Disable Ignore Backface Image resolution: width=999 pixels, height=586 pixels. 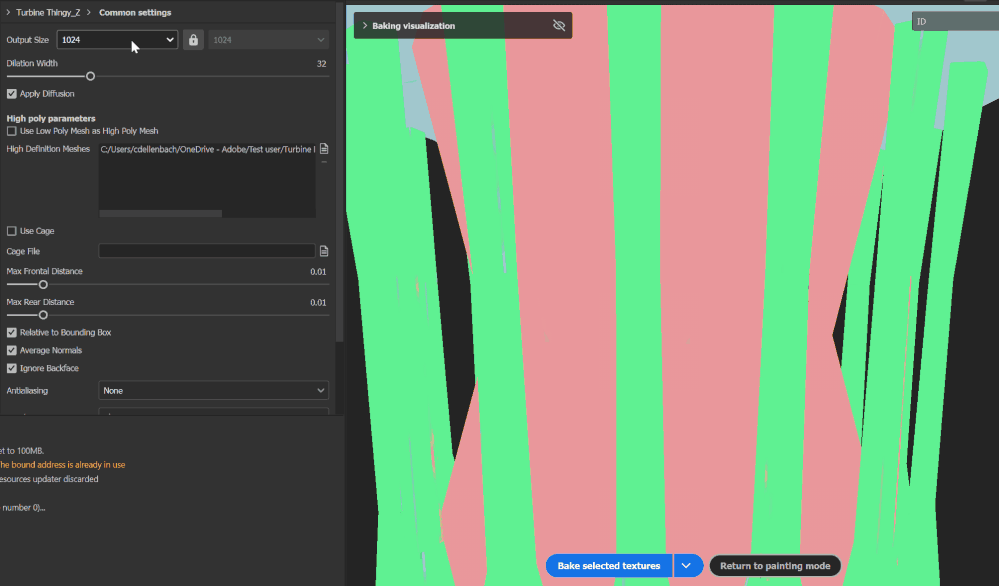pyautogui.click(x=11, y=368)
